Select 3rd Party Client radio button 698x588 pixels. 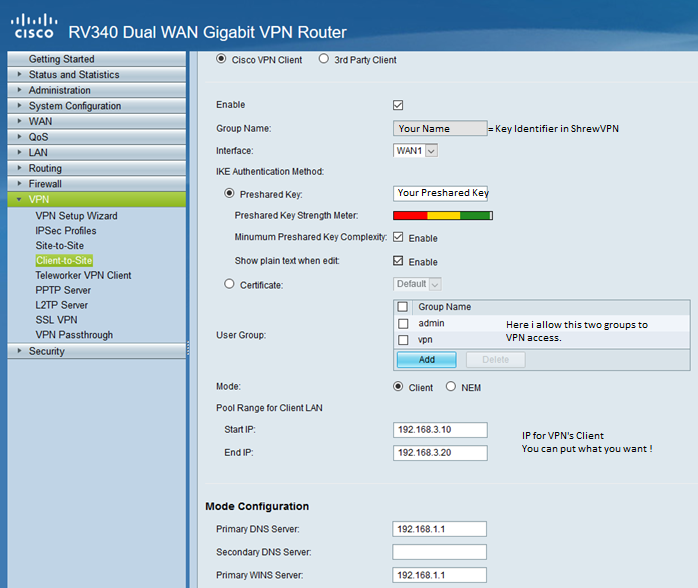click(x=324, y=59)
